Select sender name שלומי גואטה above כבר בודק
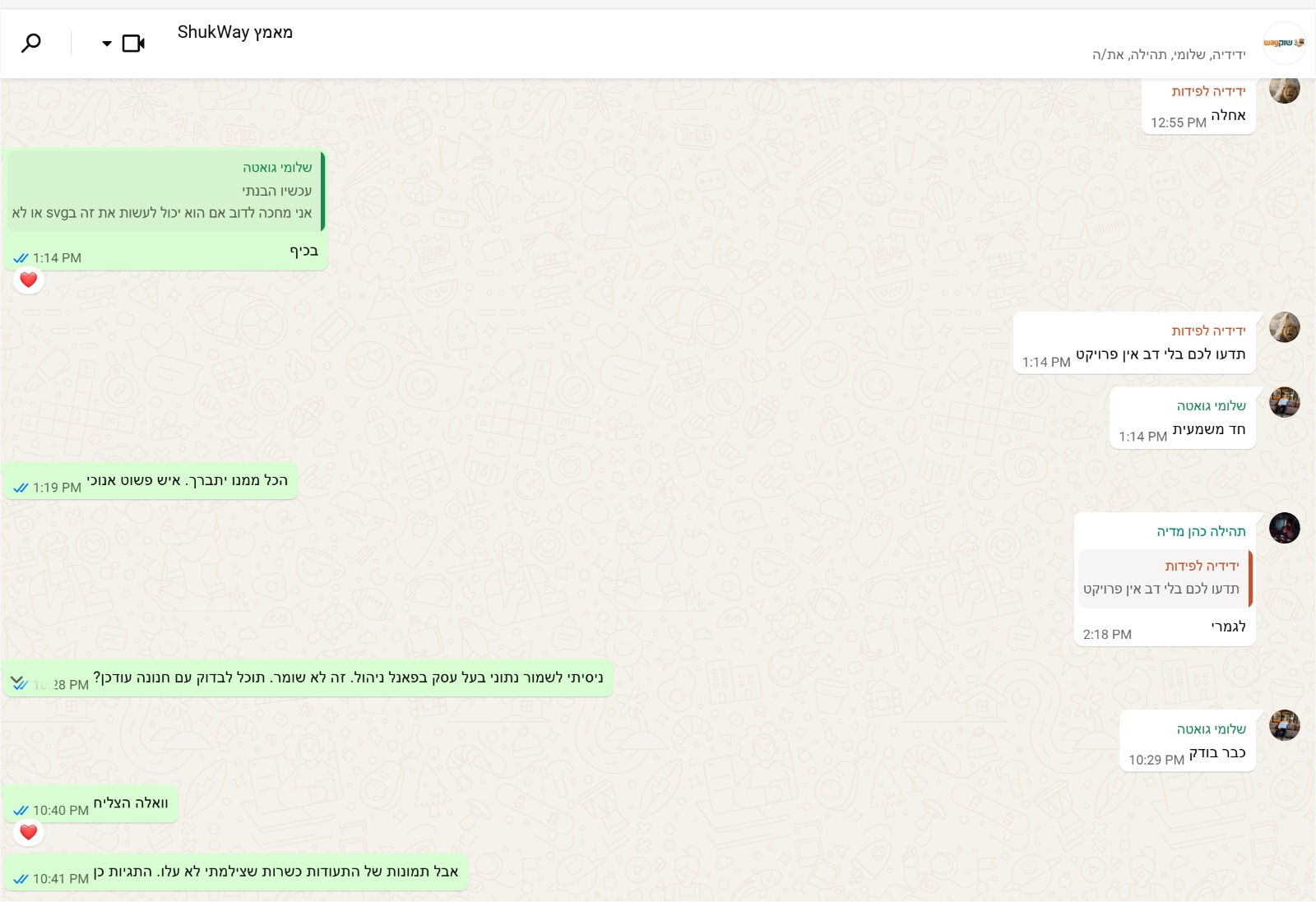The image size is (1316, 902). coord(1211,729)
